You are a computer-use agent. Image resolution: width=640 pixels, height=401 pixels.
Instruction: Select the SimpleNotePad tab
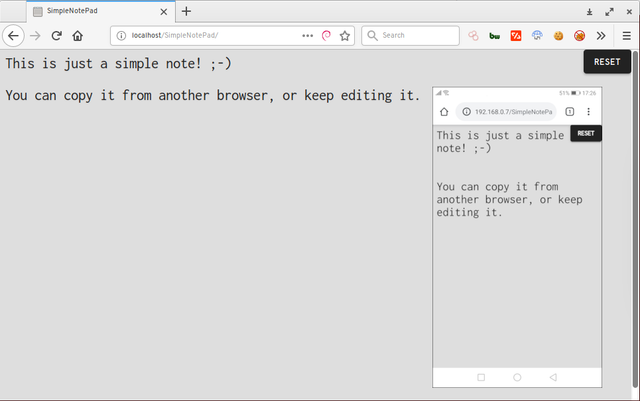101,11
